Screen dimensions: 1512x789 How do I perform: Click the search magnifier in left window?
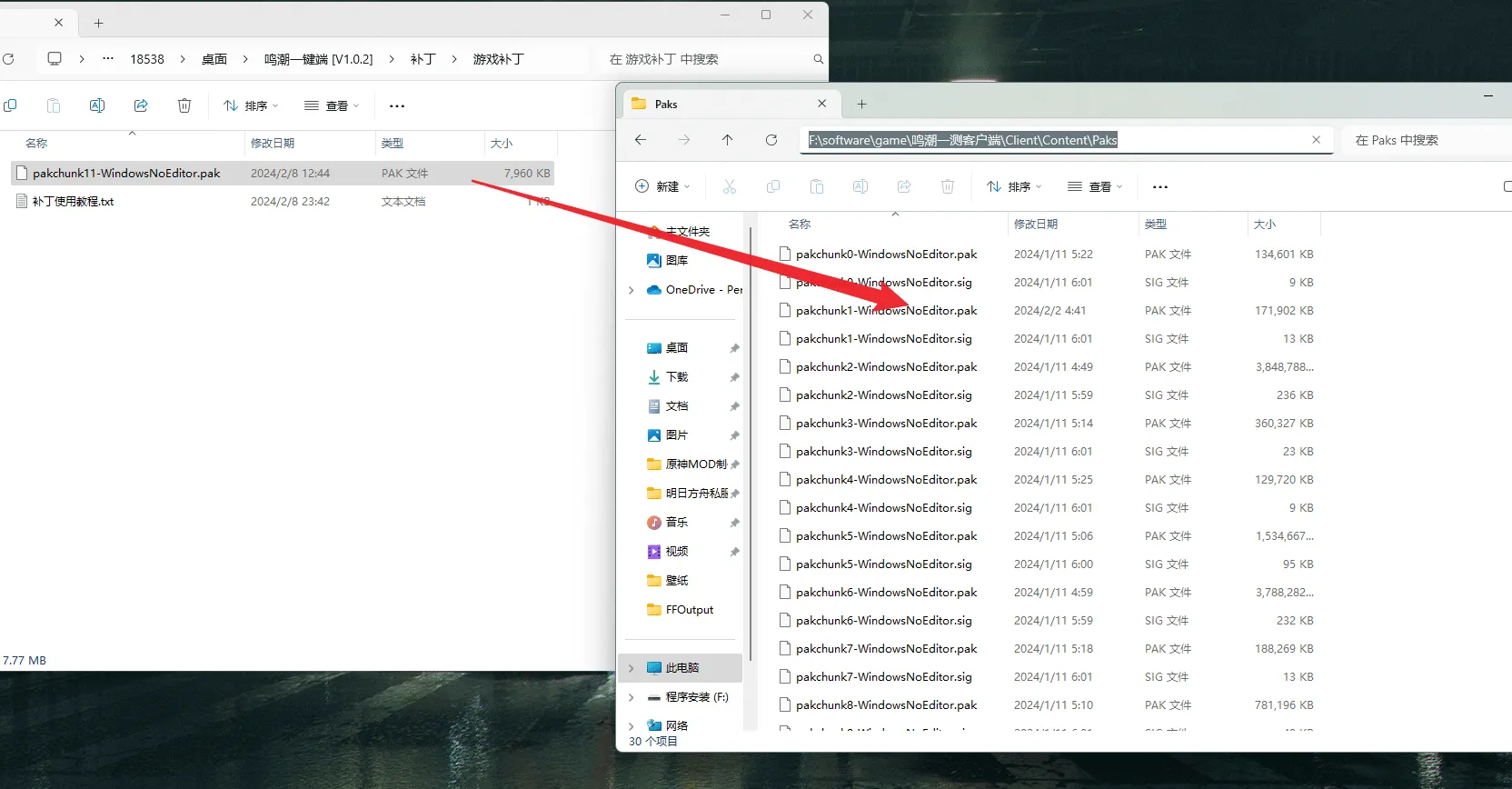818,59
